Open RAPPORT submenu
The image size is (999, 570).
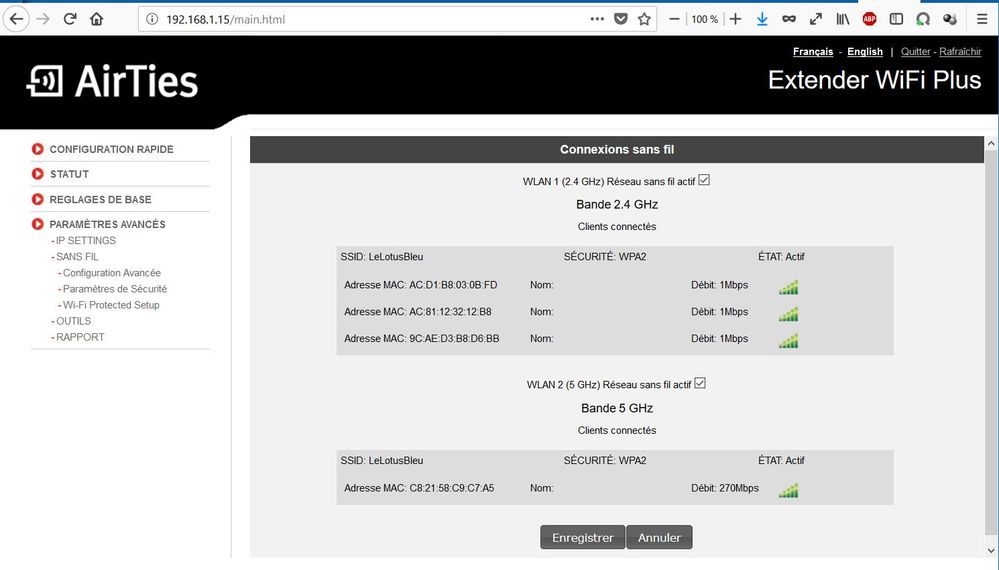[x=80, y=337]
